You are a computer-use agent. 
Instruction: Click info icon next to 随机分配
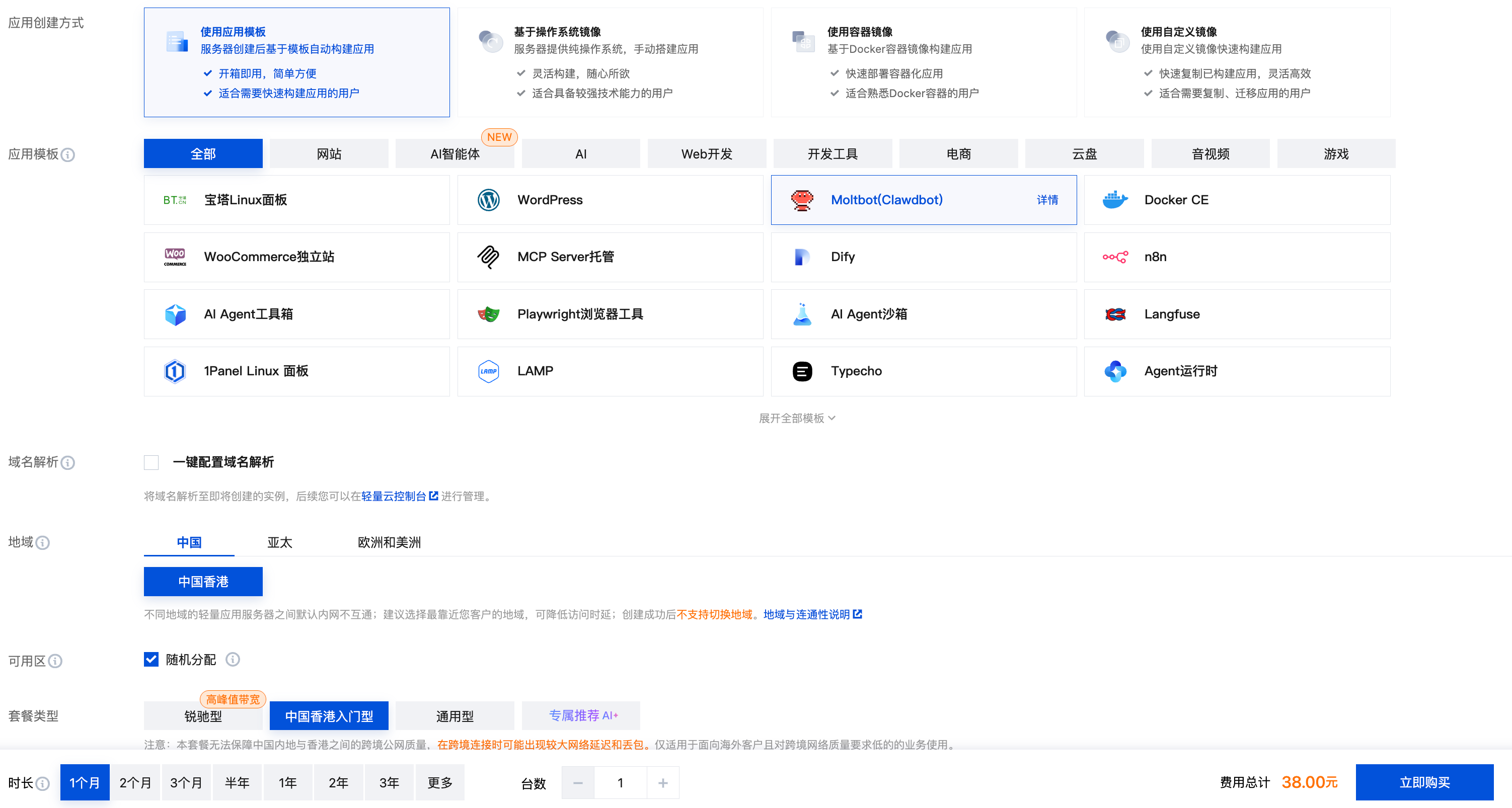(233, 660)
